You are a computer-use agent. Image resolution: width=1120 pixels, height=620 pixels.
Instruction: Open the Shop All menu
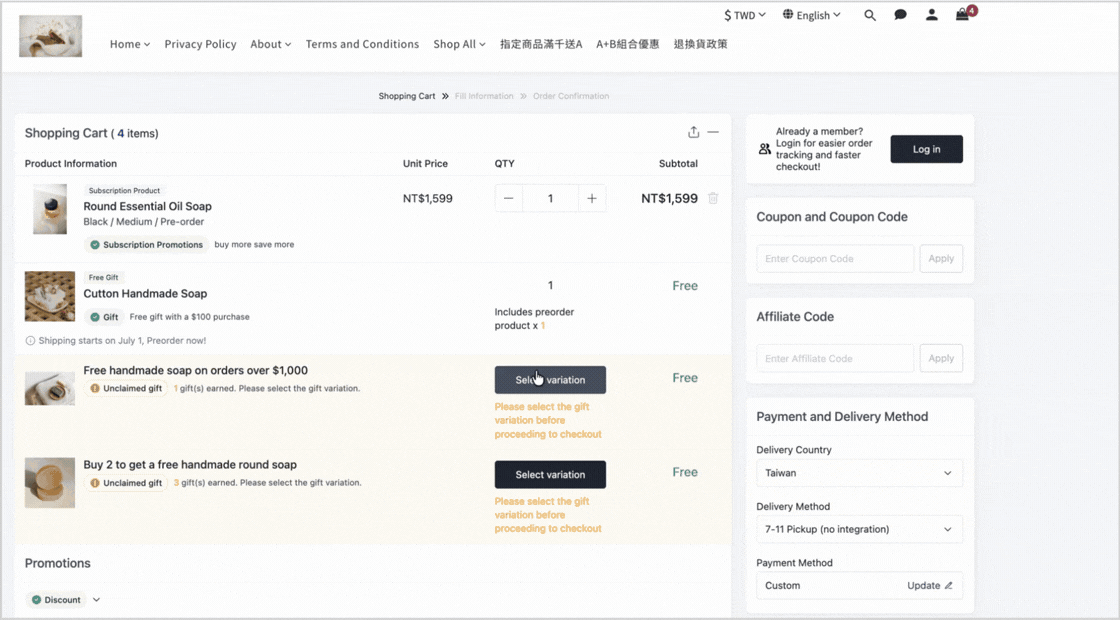coord(459,44)
